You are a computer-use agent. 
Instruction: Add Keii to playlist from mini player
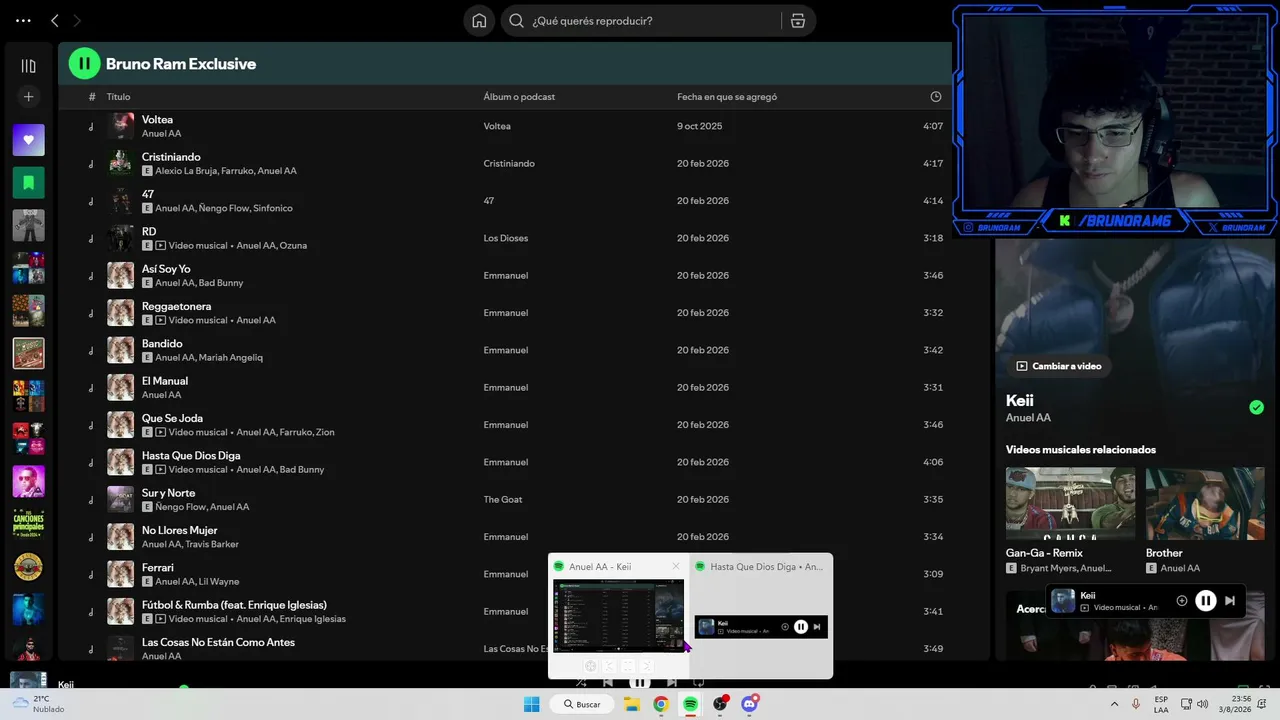tap(1182, 601)
